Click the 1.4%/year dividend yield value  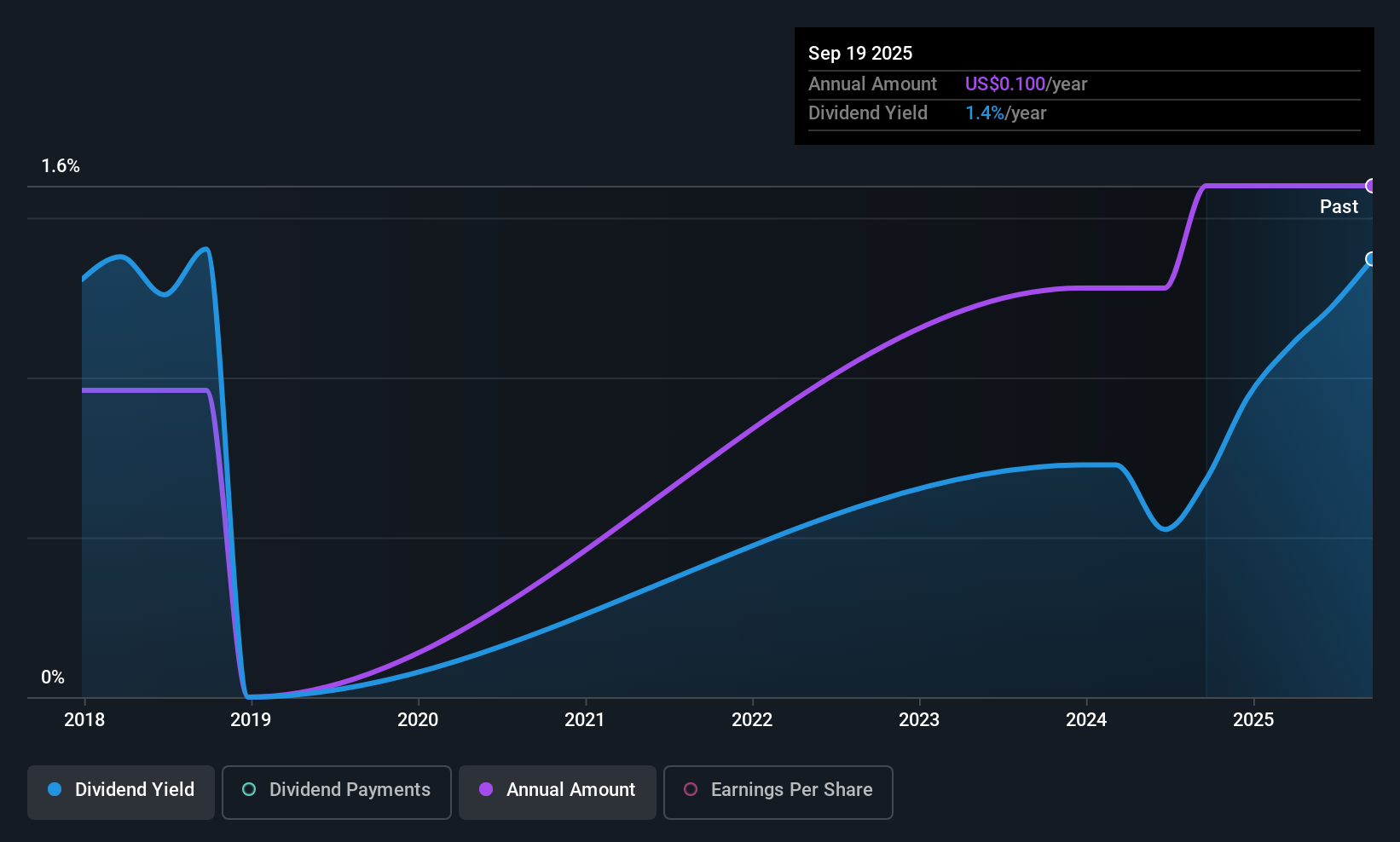1005,113
